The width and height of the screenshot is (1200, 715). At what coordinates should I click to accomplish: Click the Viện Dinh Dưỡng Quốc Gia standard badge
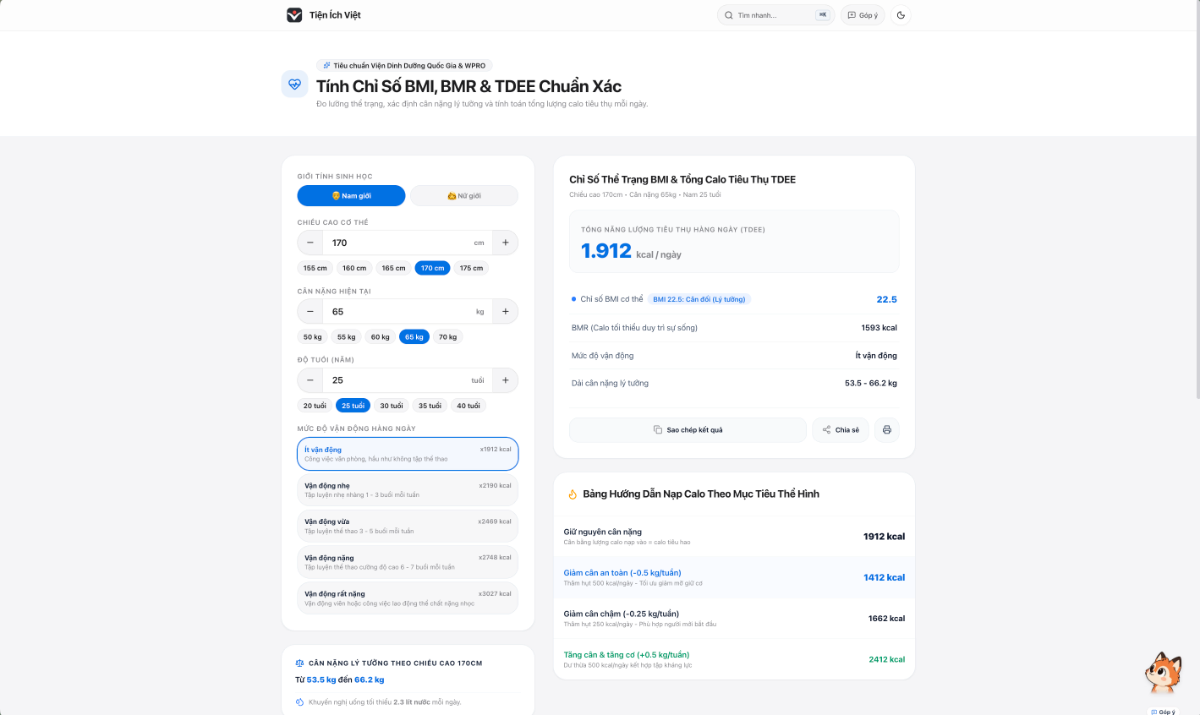coord(404,65)
